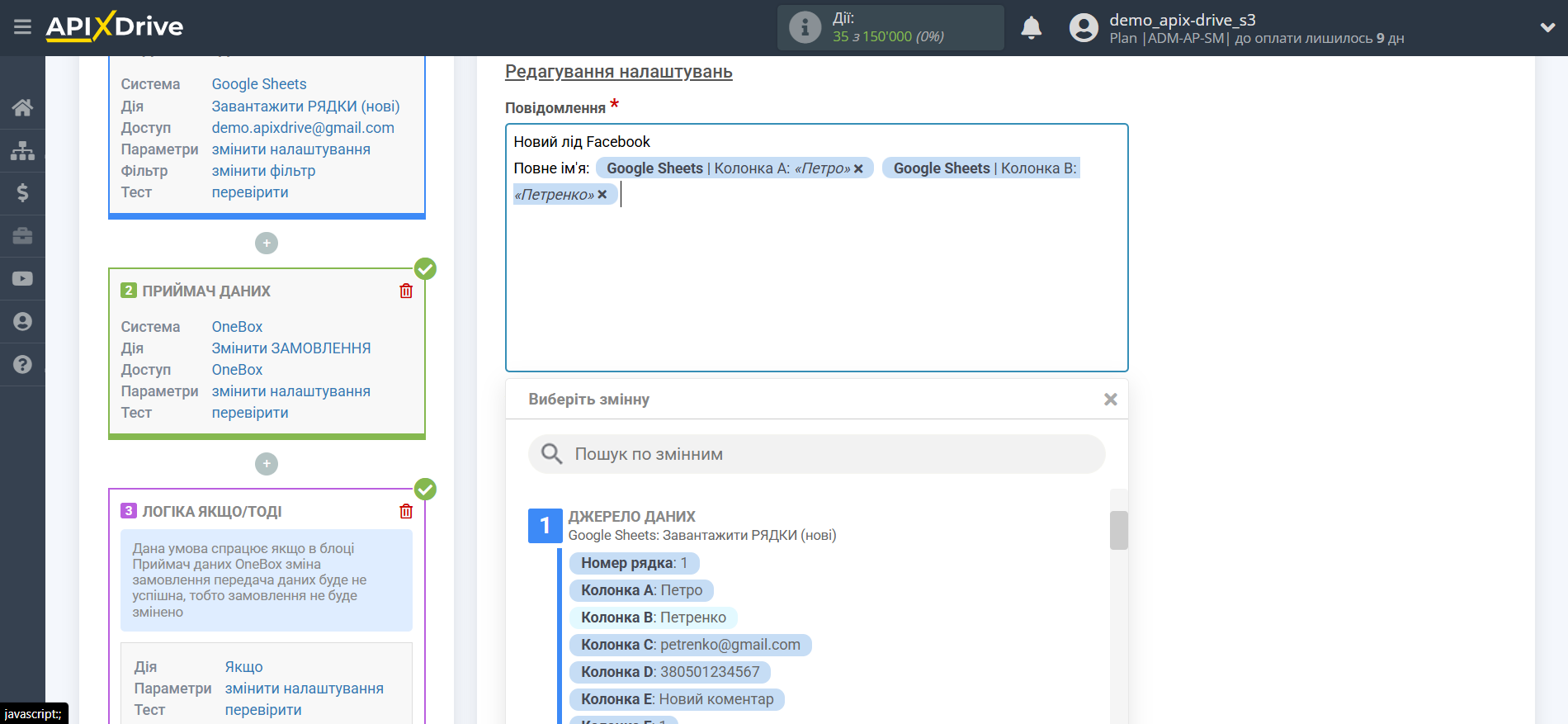Click the Редагування налаштувань heading
The height and width of the screenshot is (724, 1568).
tap(619, 72)
